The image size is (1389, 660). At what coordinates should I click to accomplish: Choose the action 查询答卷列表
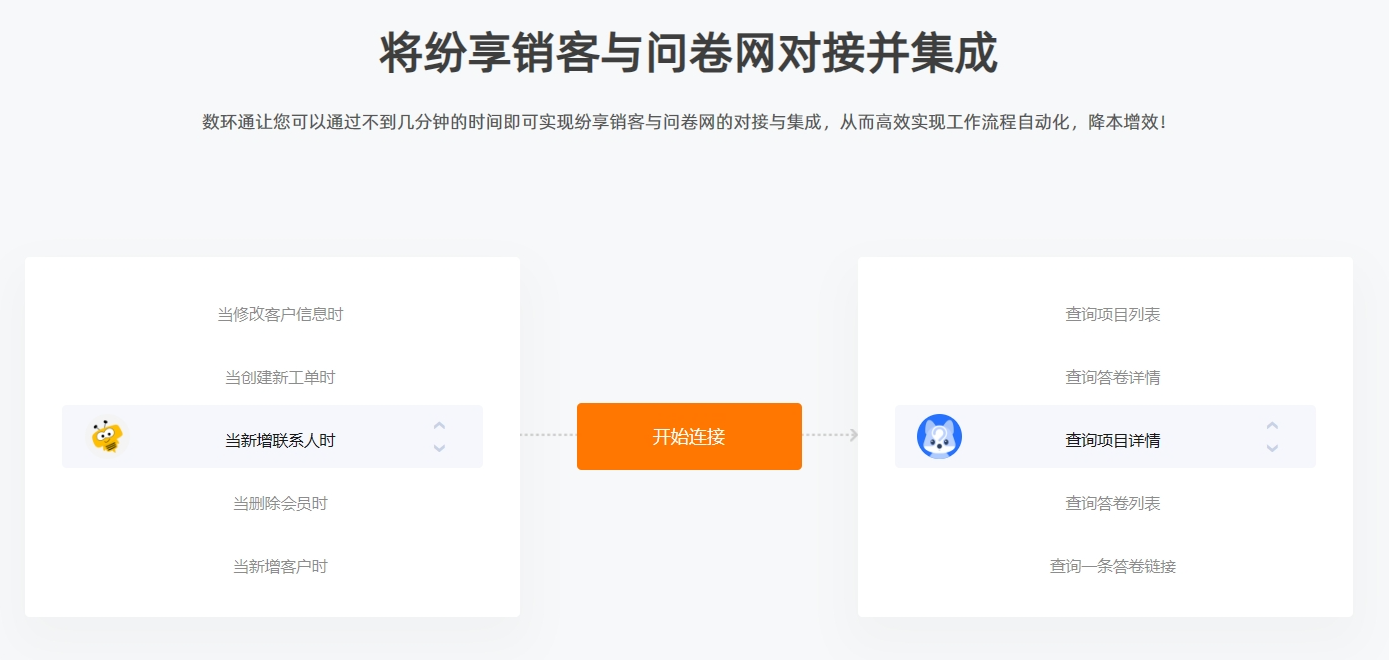[x=1113, y=503]
